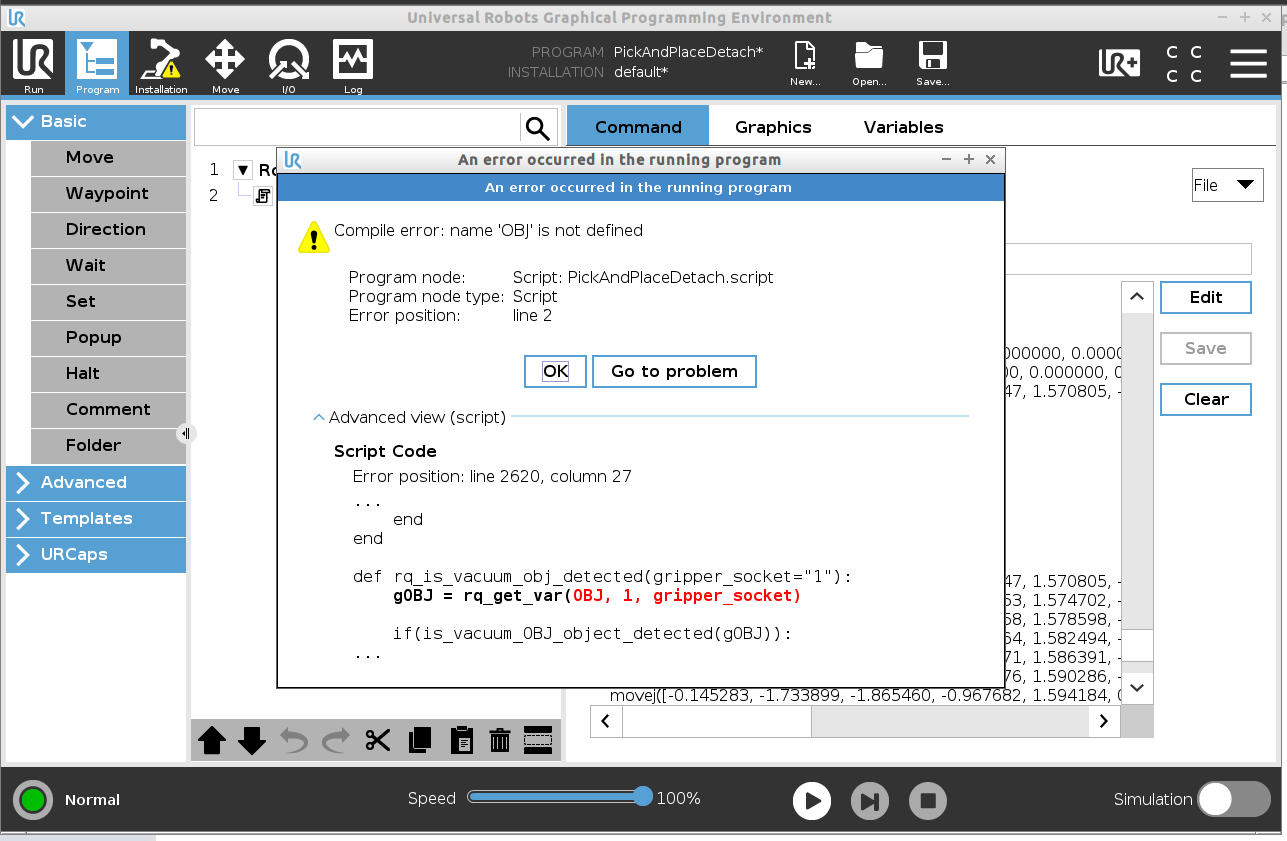Click the Go to problem button

pyautogui.click(x=674, y=371)
